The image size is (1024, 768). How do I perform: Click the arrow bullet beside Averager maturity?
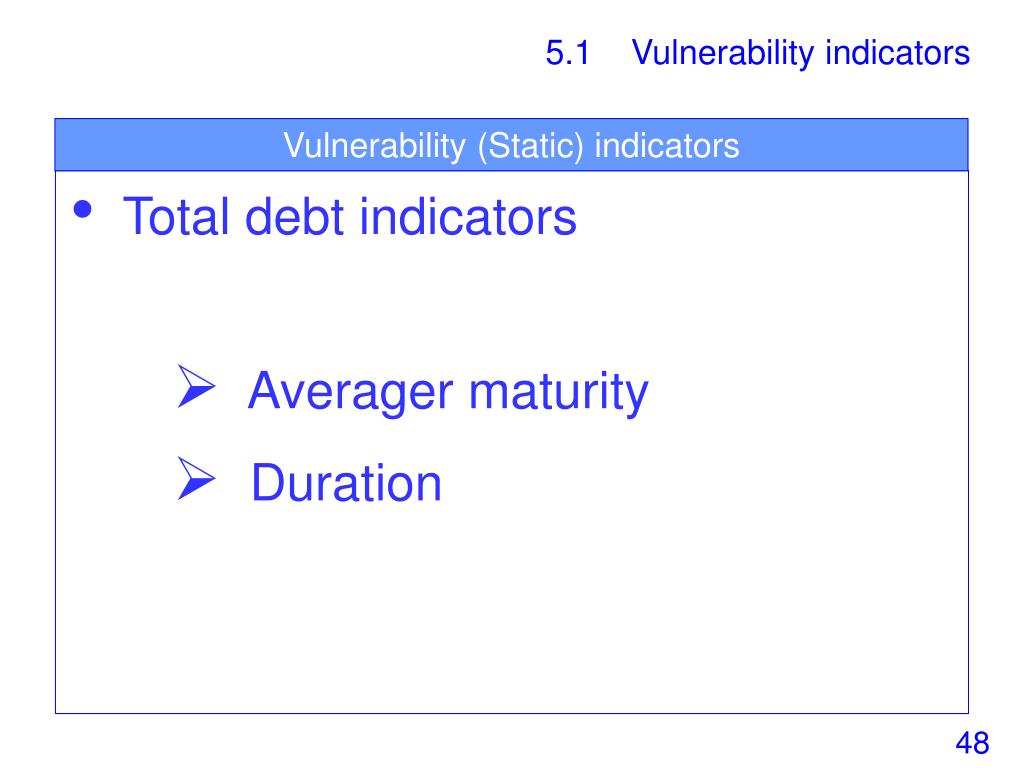196,387
